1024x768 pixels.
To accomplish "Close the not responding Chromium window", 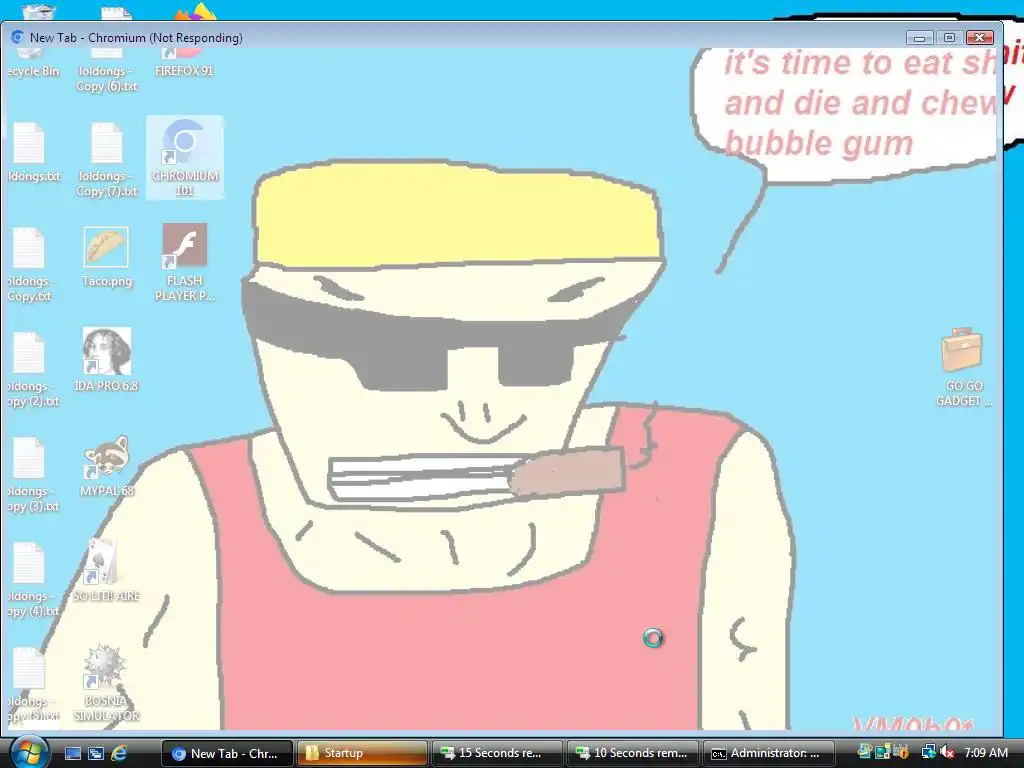I will [980, 38].
